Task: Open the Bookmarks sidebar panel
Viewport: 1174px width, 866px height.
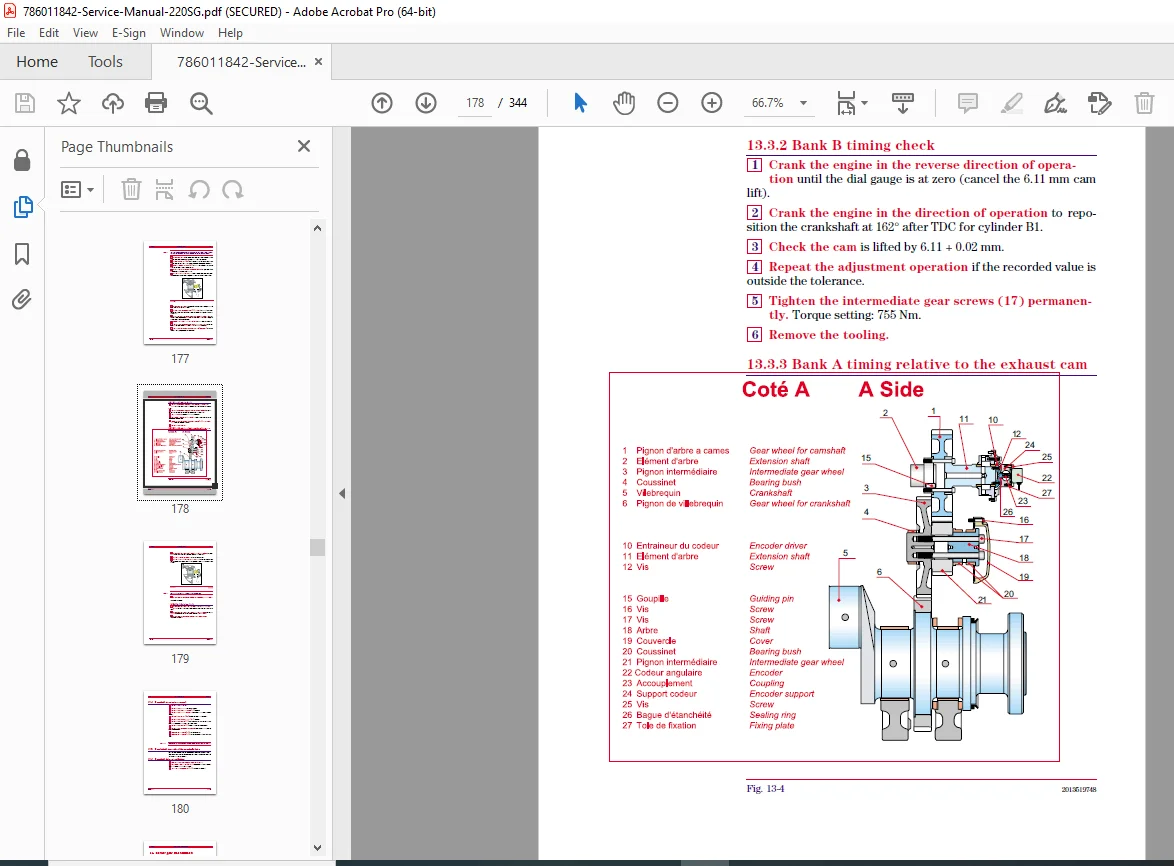Action: pyautogui.click(x=22, y=254)
